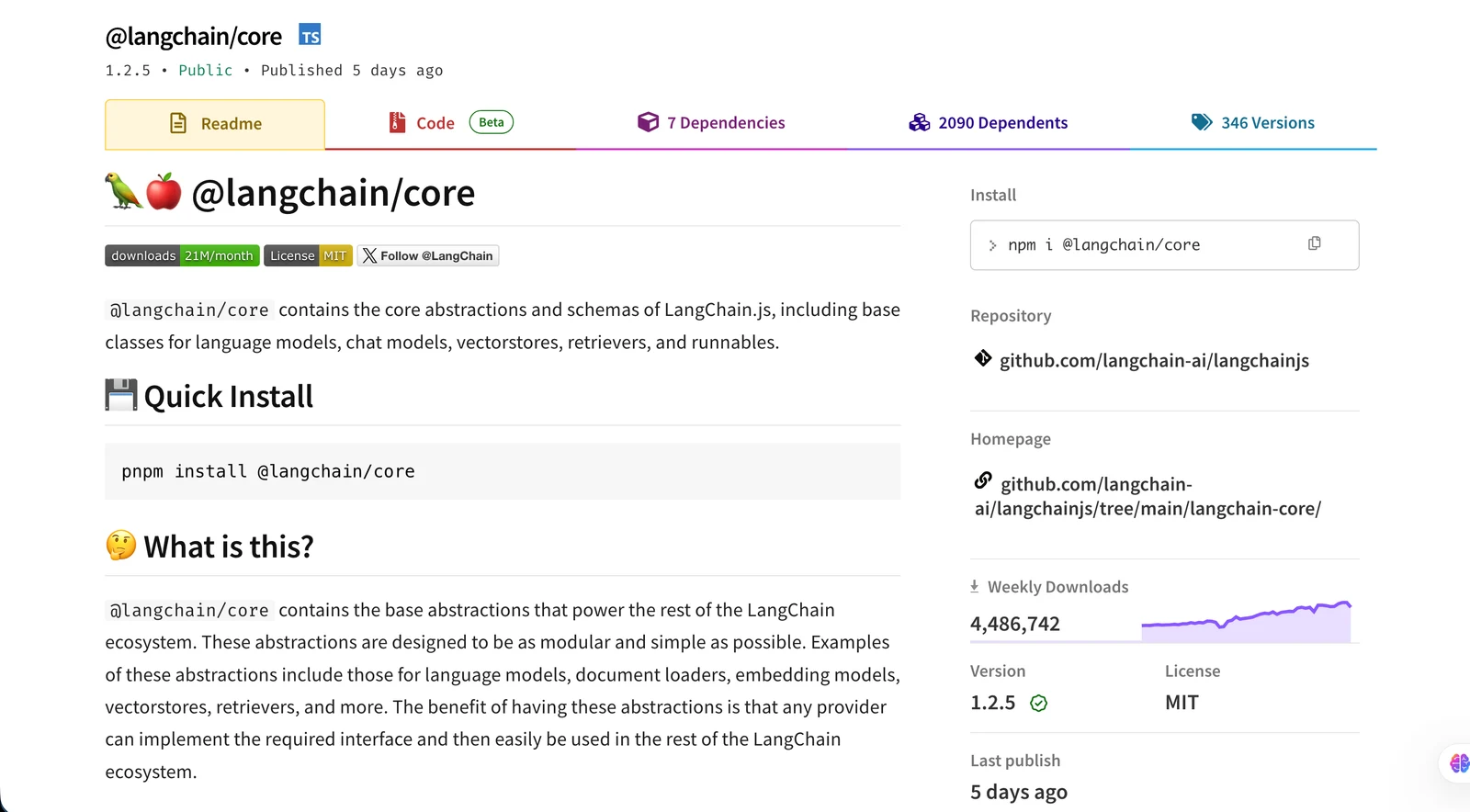Click the Readme document icon

178,123
